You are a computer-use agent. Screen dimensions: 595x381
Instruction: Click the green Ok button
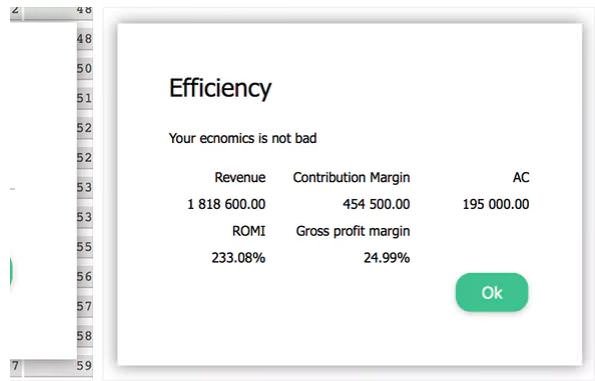[x=492, y=293]
